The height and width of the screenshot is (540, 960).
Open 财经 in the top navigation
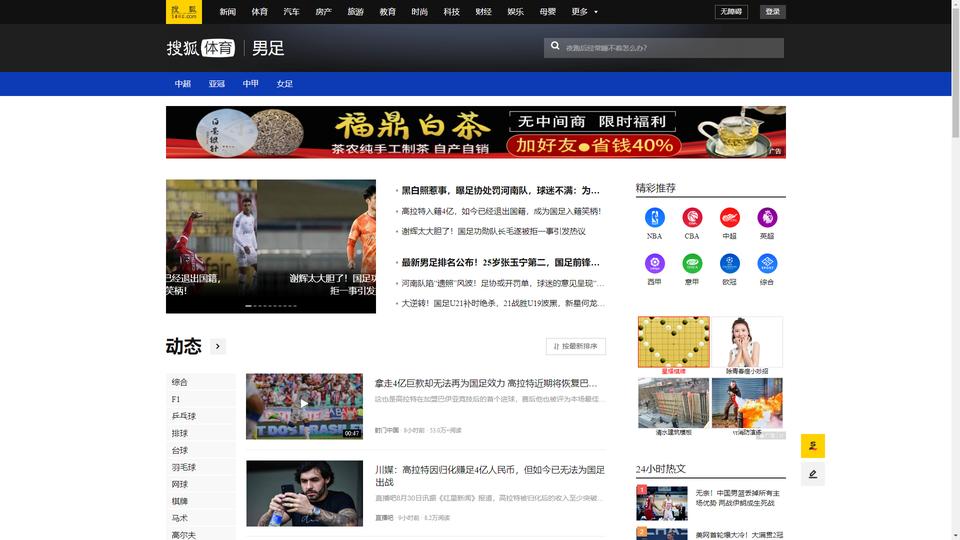(x=483, y=12)
